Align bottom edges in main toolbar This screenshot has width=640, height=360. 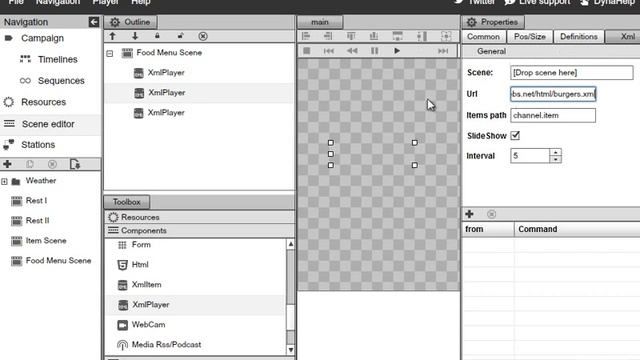pyautogui.click(x=373, y=36)
